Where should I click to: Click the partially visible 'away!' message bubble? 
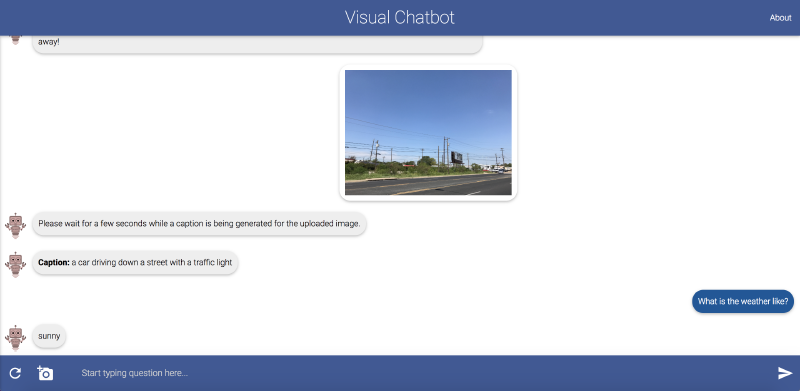pos(257,44)
